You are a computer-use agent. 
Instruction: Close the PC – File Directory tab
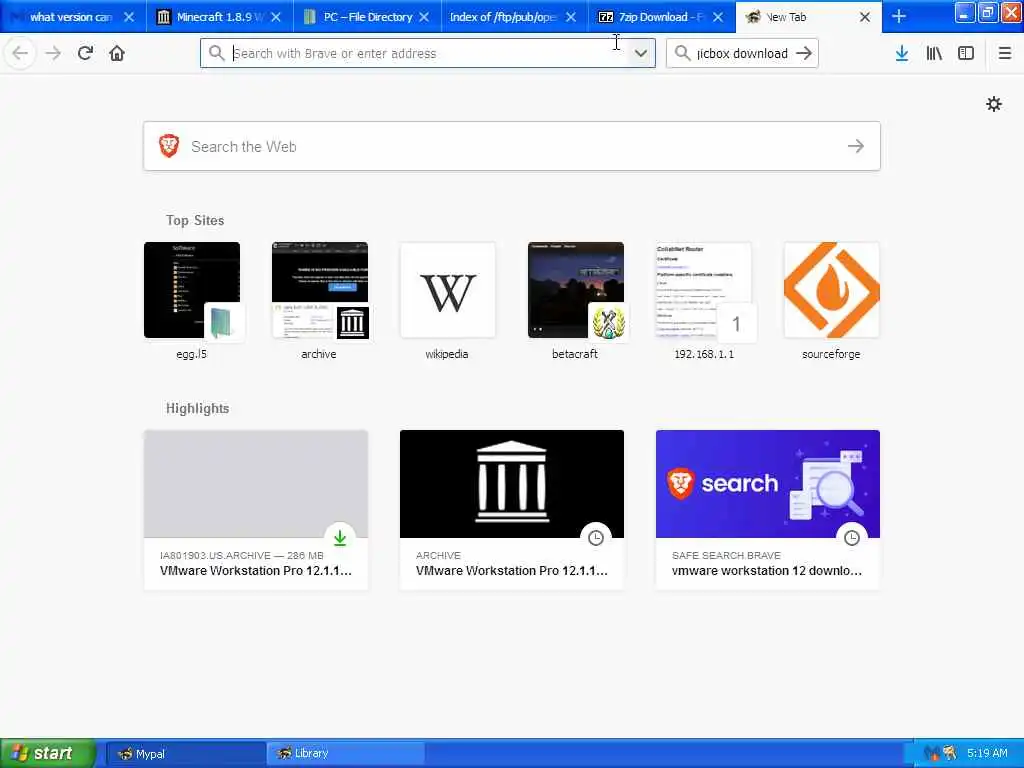click(x=424, y=17)
